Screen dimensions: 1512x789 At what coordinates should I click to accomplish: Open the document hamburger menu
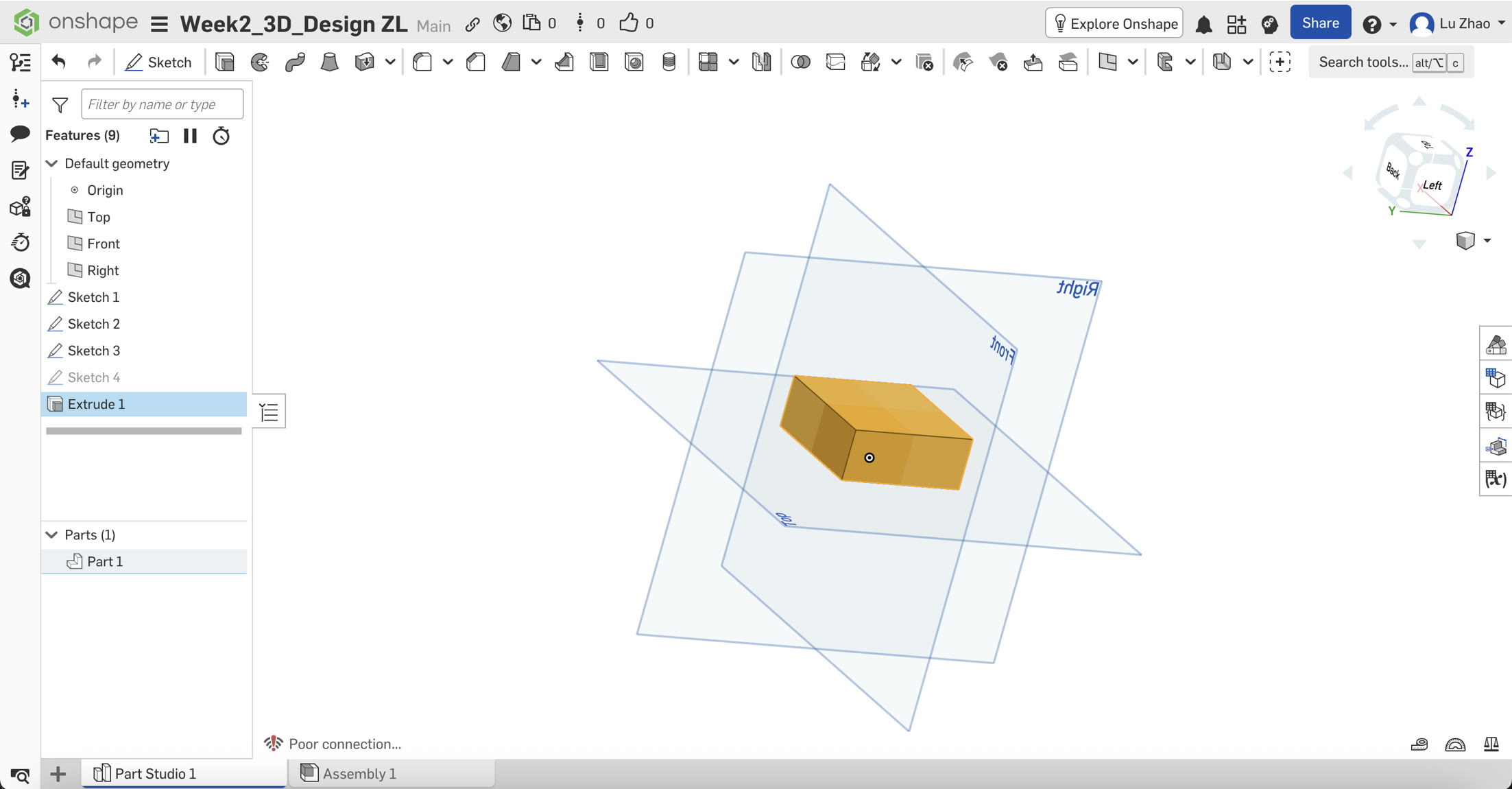pyautogui.click(x=158, y=23)
